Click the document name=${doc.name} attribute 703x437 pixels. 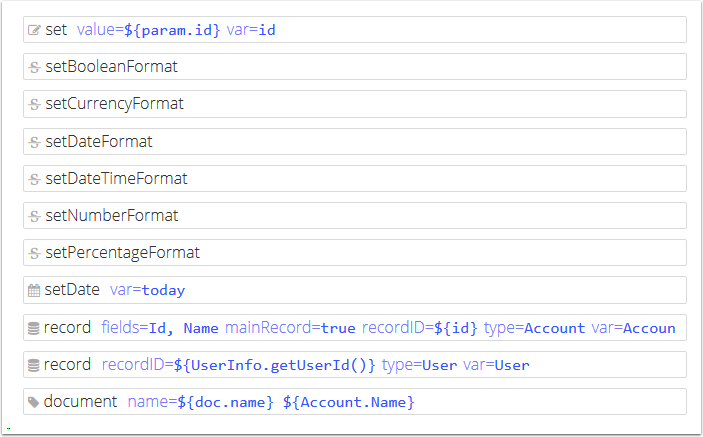(201, 402)
